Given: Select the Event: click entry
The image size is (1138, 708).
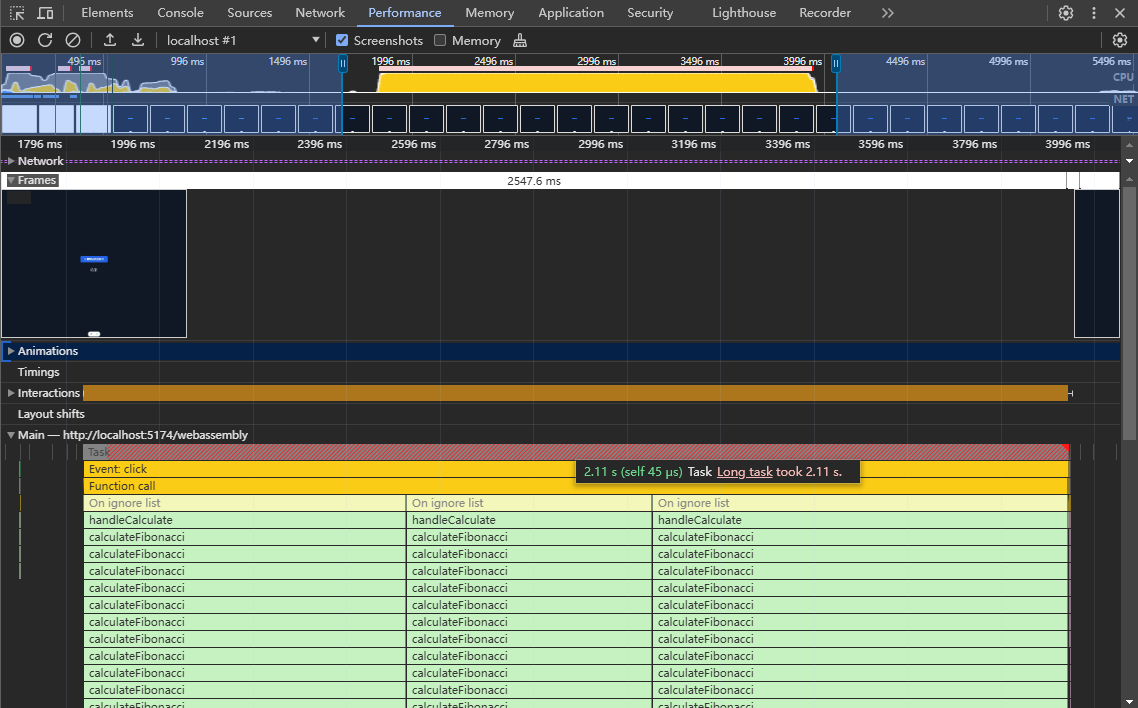Looking at the screenshot, I should (576, 469).
